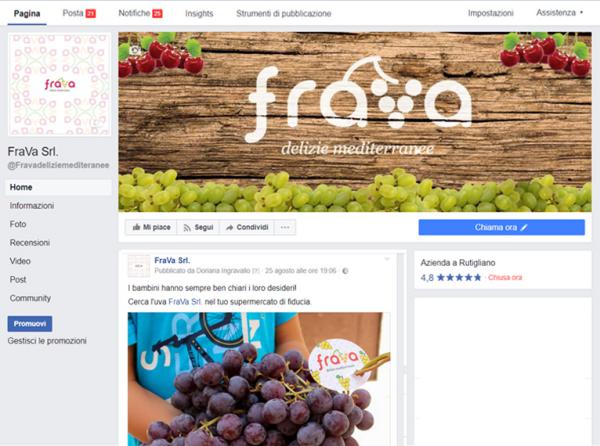Click the camera icon on the cover photo

(135, 50)
